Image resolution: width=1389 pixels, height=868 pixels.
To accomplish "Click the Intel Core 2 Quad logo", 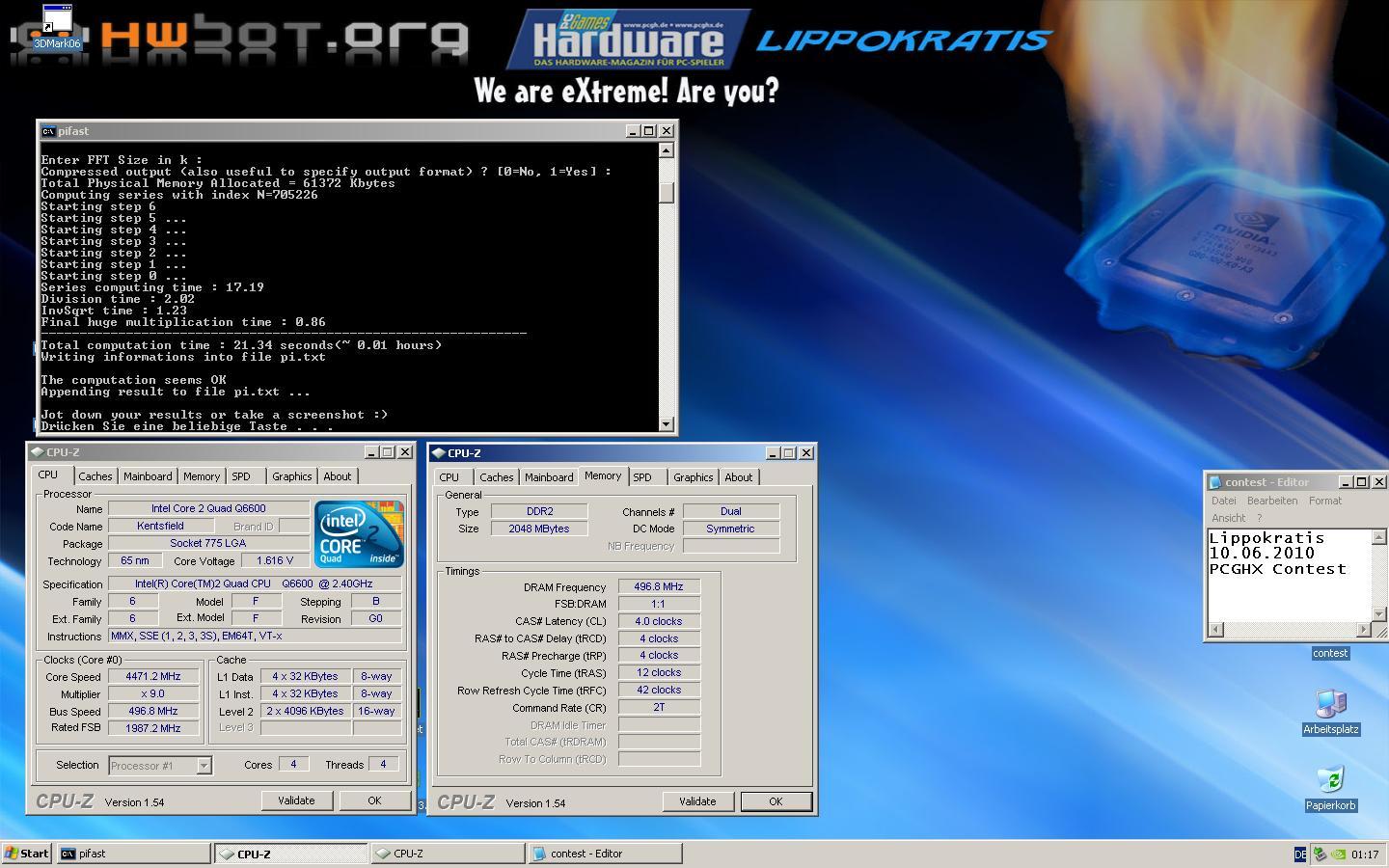I will click(359, 533).
